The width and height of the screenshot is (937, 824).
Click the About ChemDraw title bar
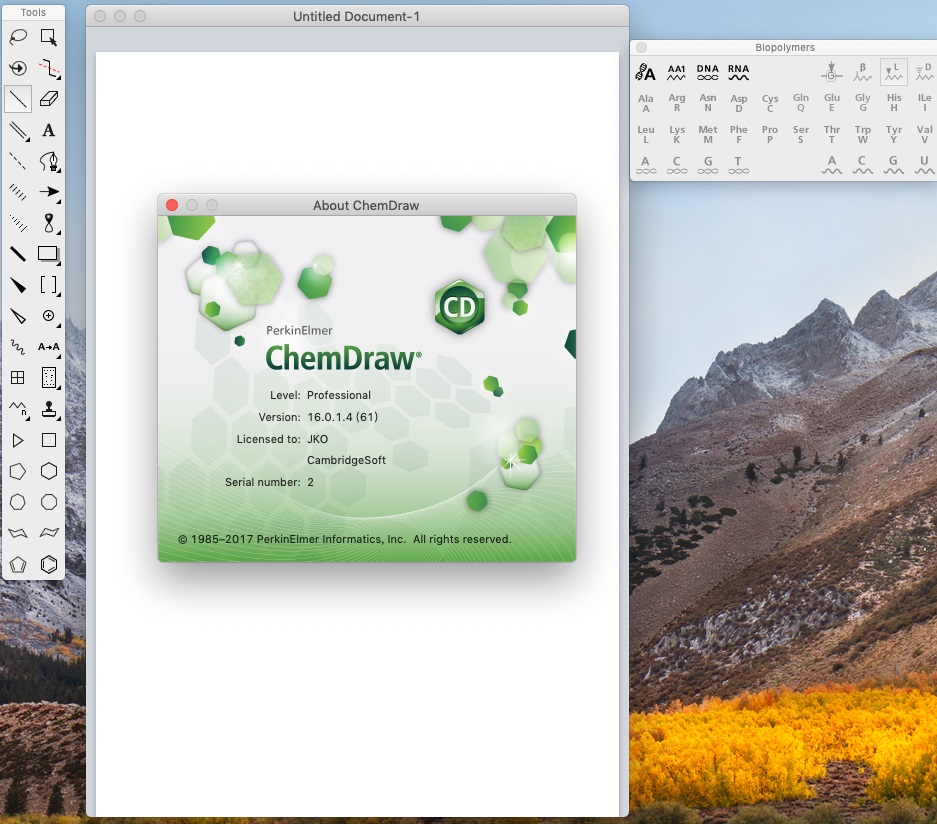[x=367, y=205]
